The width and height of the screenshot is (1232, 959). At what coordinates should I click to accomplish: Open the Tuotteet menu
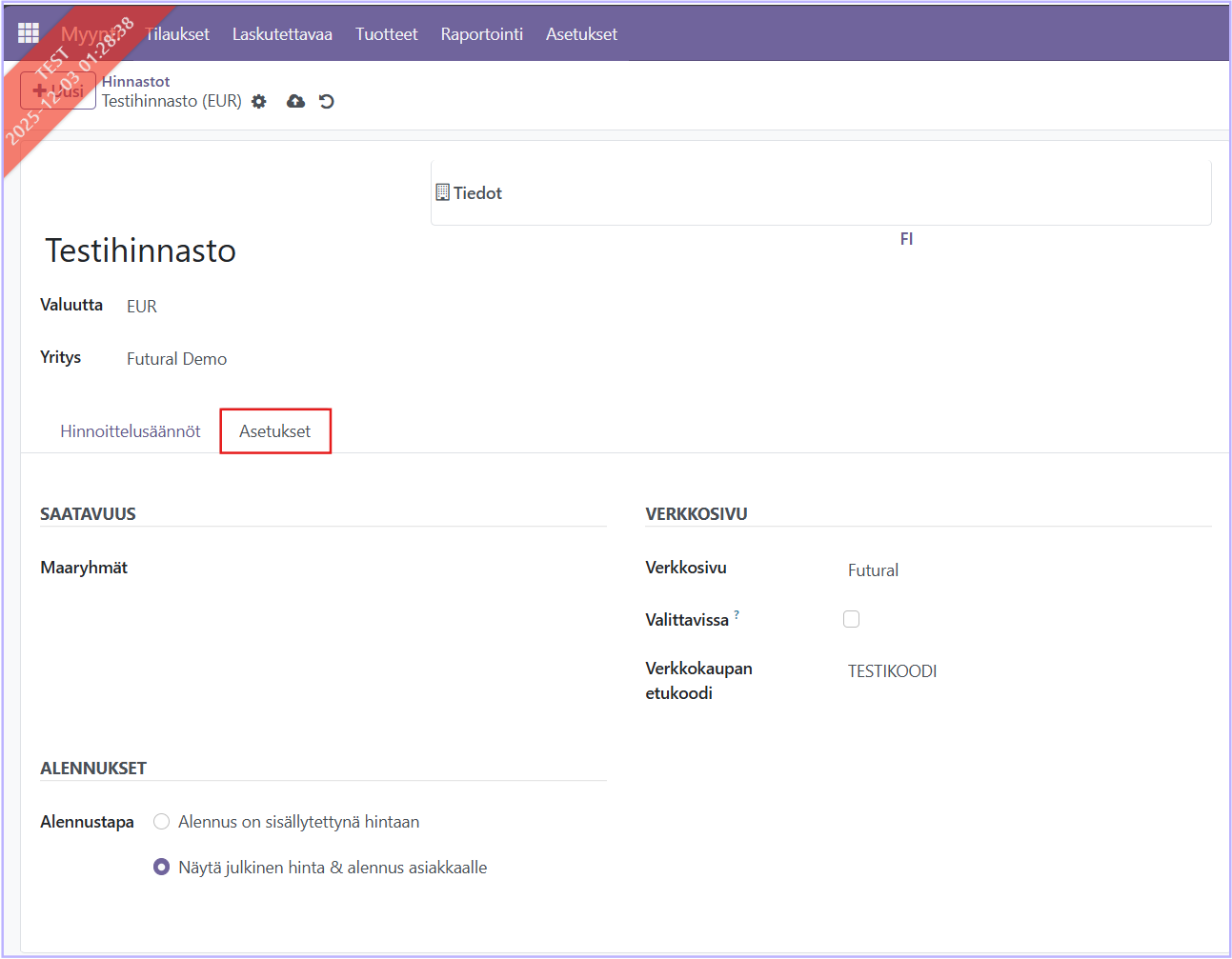pyautogui.click(x=386, y=34)
